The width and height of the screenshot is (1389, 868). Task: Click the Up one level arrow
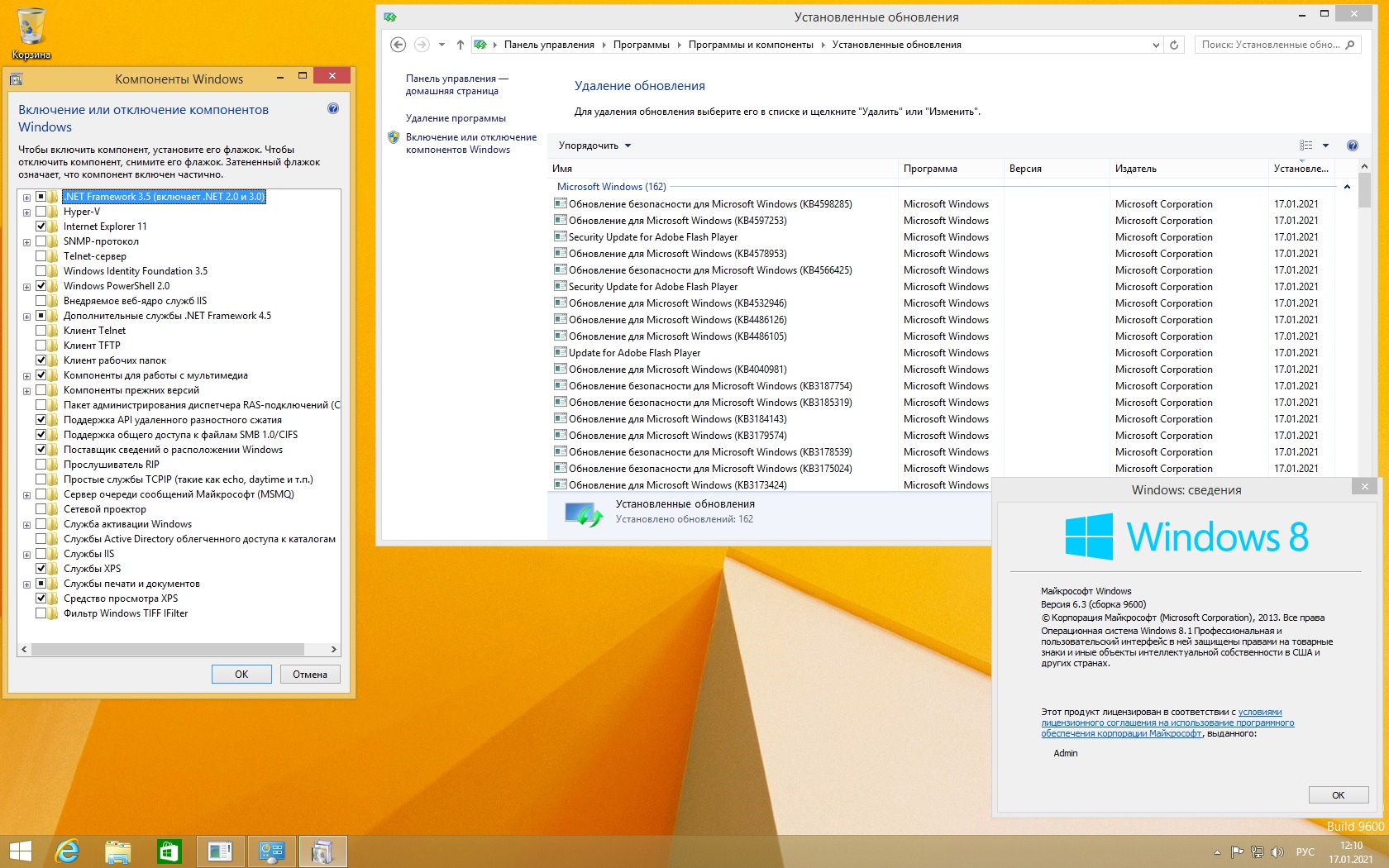[461, 45]
